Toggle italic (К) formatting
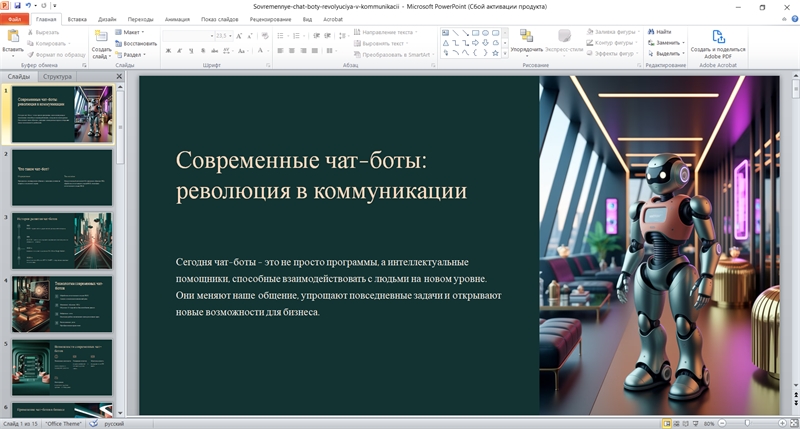 (x=180, y=51)
